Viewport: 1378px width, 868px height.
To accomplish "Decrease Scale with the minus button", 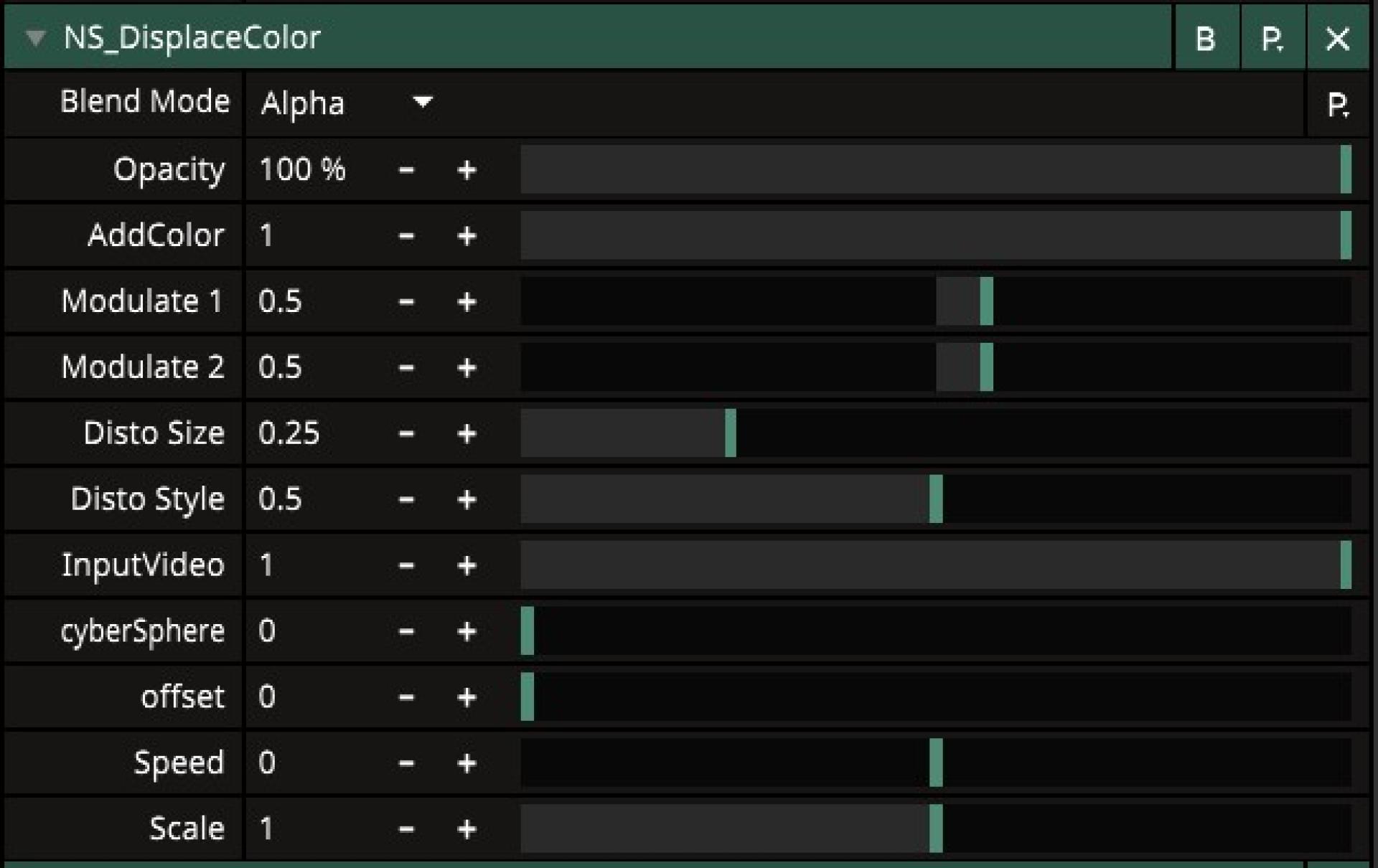I will (406, 829).
